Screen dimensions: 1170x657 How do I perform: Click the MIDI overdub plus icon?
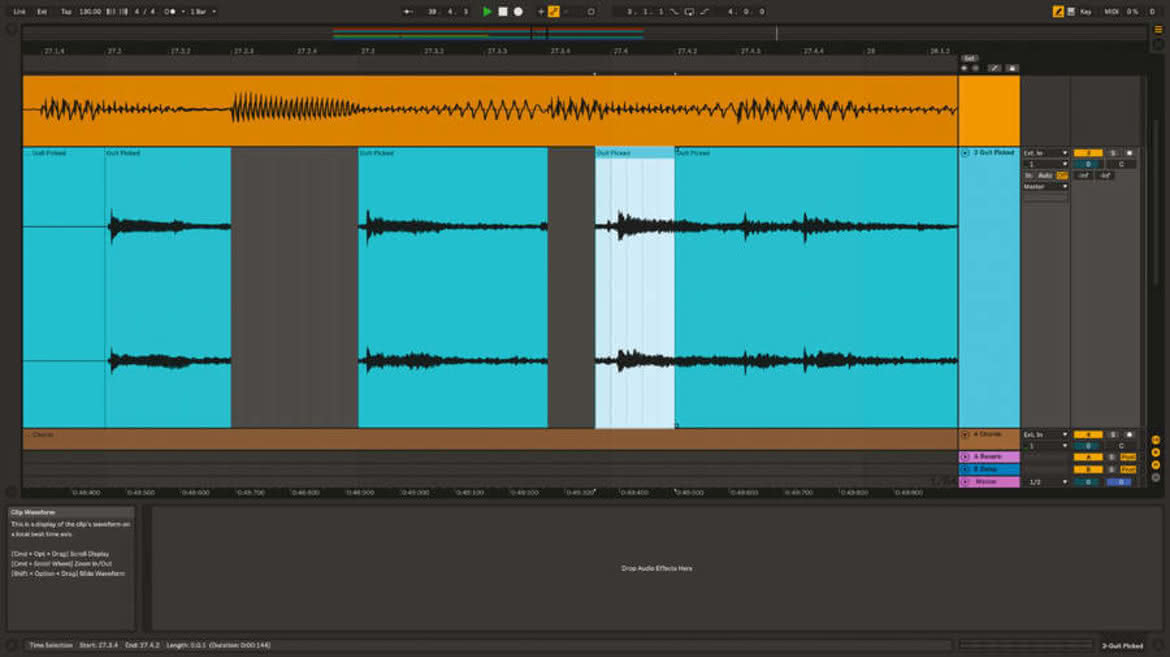541,11
